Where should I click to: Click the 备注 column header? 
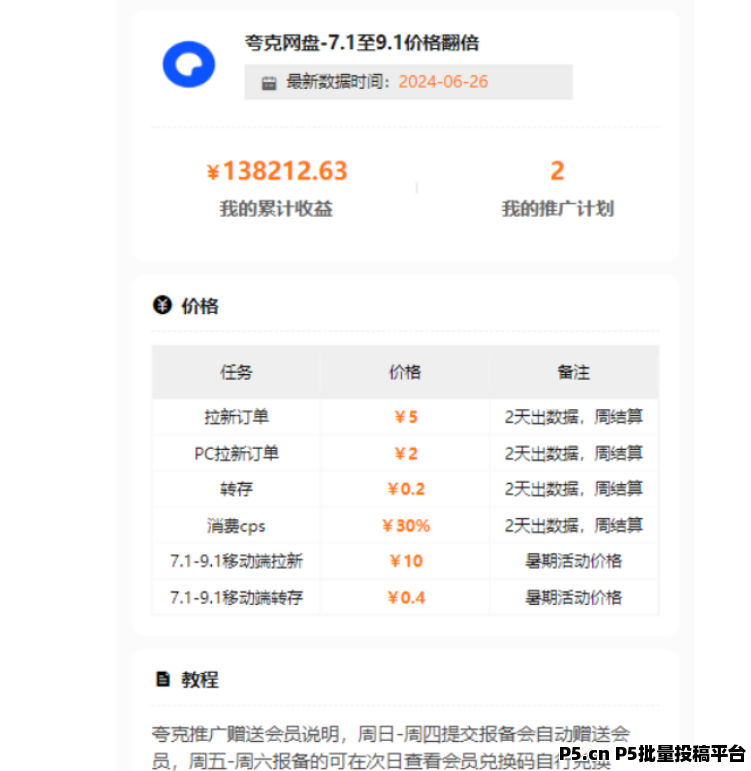pos(573,372)
